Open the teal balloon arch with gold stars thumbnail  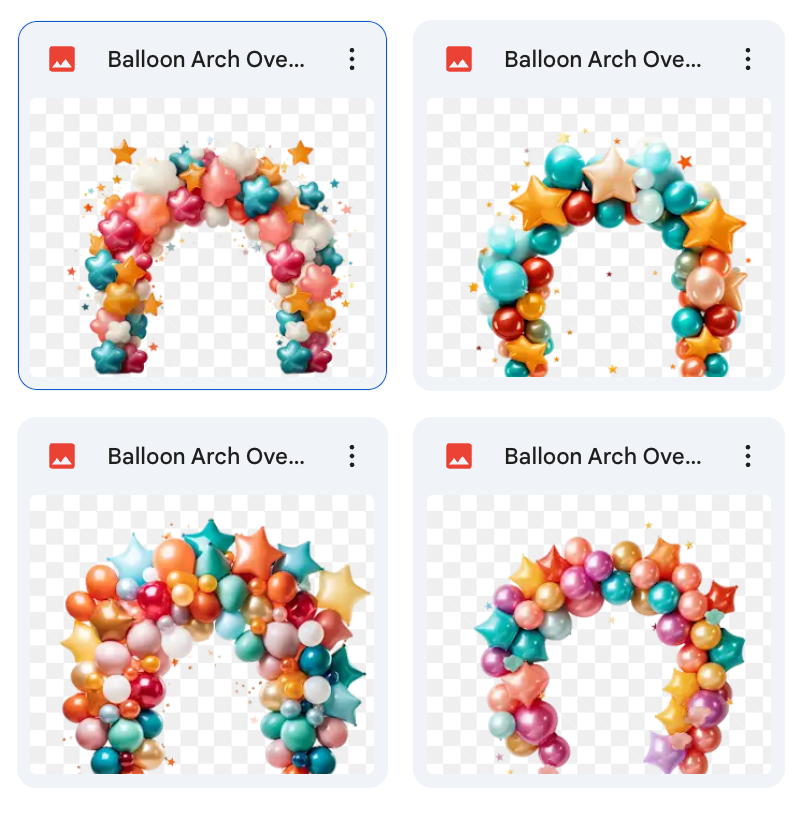coord(599,237)
